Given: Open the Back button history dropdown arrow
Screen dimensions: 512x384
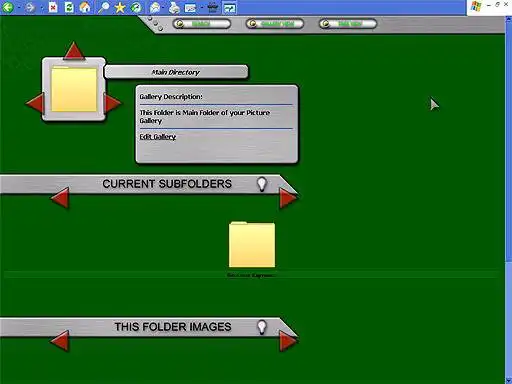Looking at the screenshot, I should pos(19,7).
